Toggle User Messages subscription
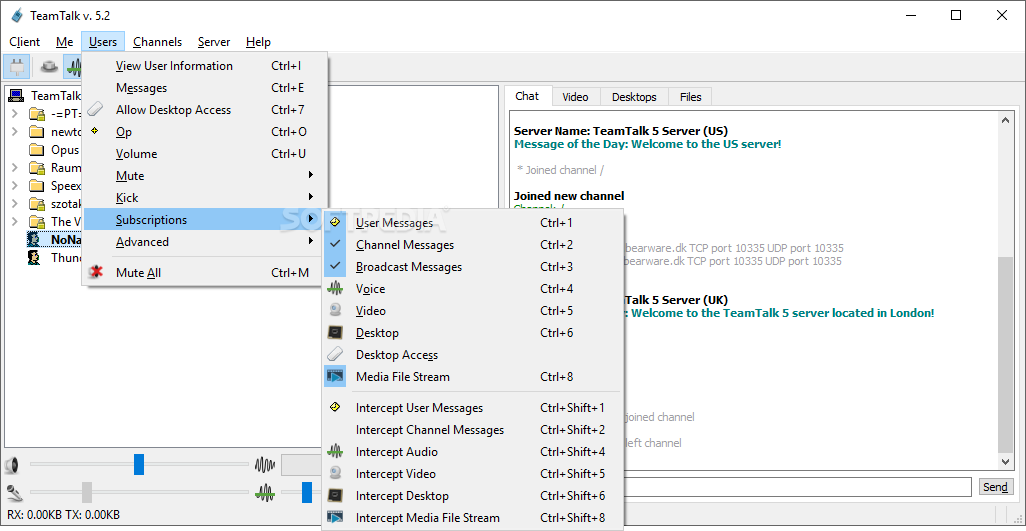This screenshot has width=1026, height=531. click(x=474, y=223)
